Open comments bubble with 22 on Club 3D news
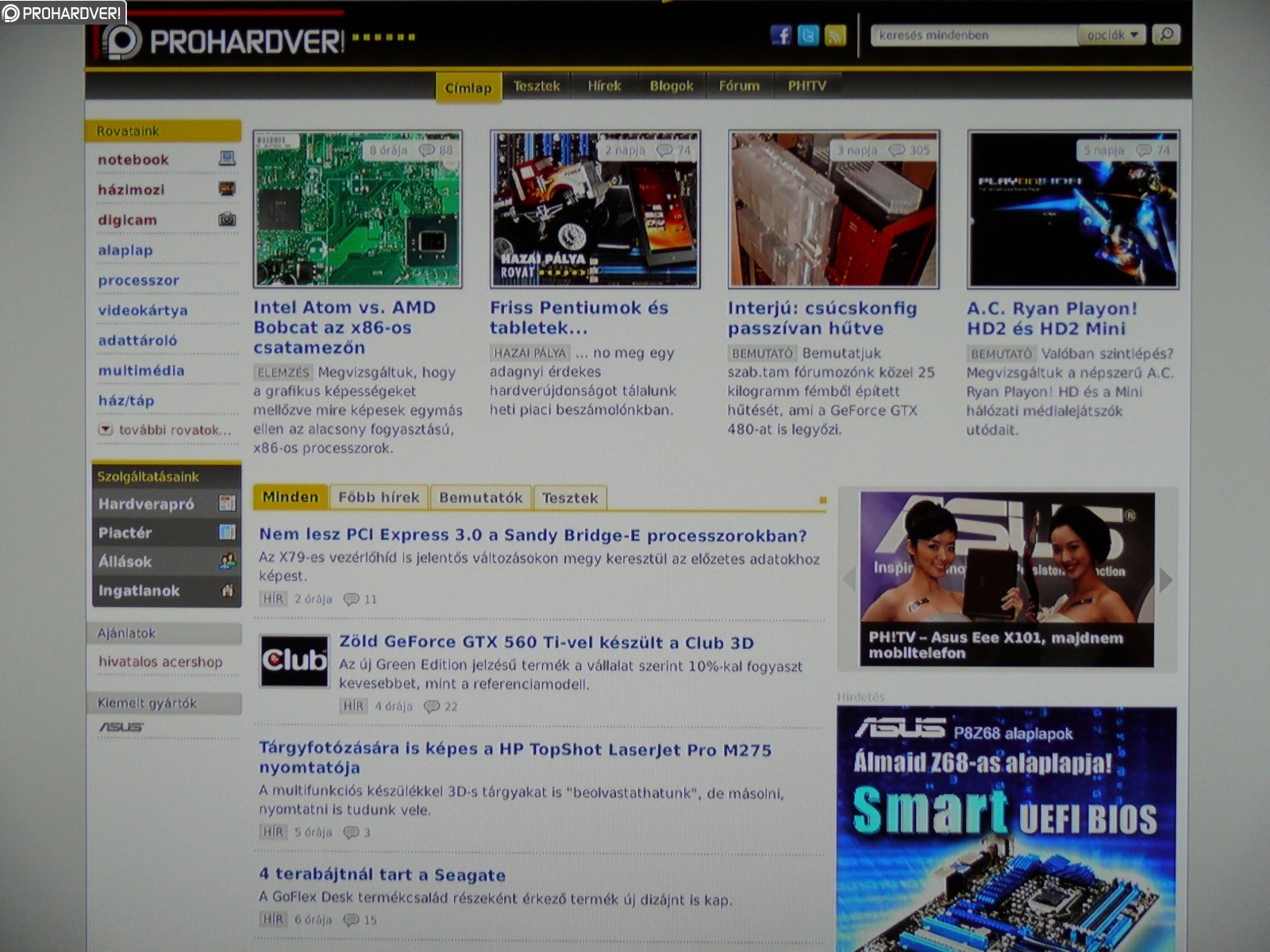Viewport: 1270px width, 952px height. 441,706
